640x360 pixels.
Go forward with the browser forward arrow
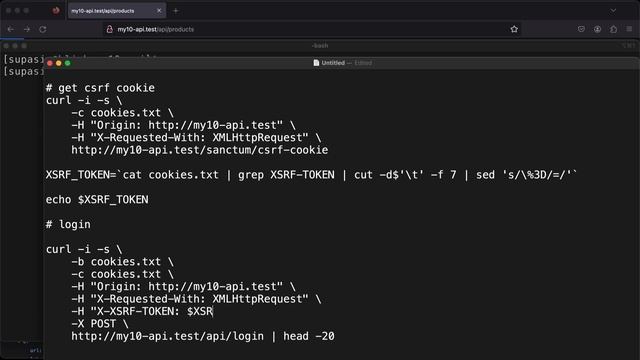tap(27, 29)
